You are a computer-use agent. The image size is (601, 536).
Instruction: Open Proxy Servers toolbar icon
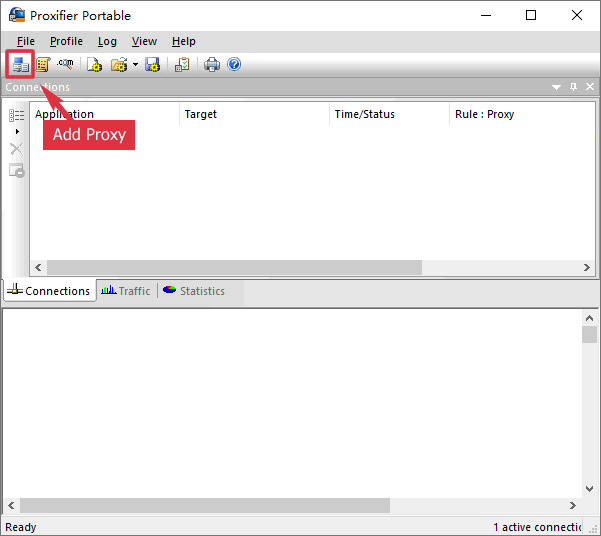[x=20, y=64]
